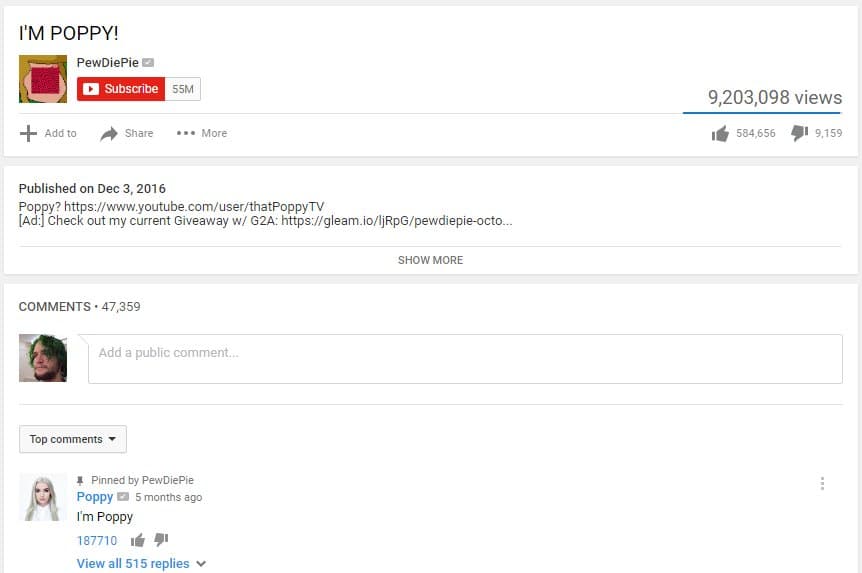Click Poppy's commenter name
The height and width of the screenshot is (573, 862).
pyautogui.click(x=95, y=497)
